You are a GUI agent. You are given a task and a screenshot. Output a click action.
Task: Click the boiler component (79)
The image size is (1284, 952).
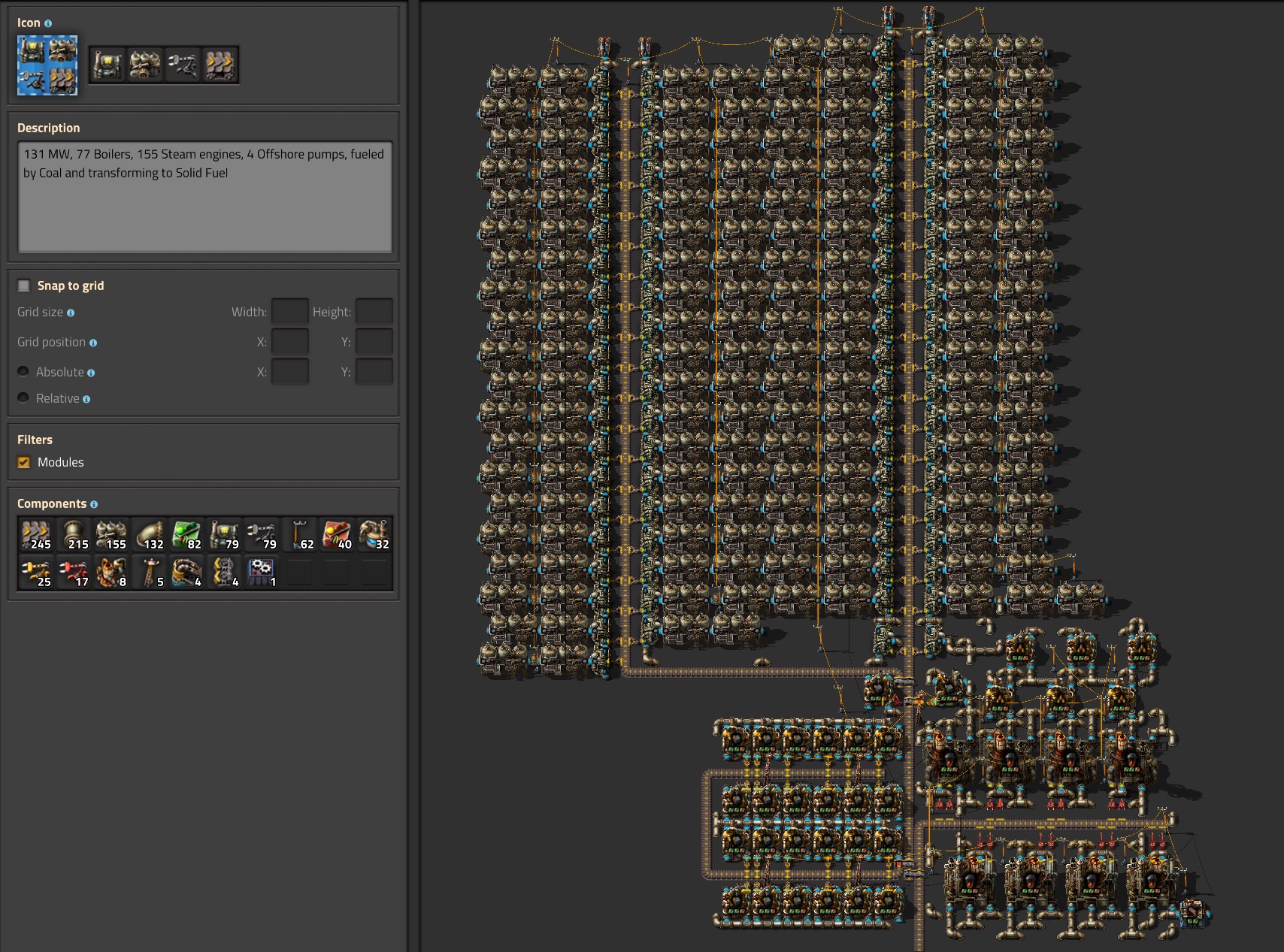click(x=224, y=534)
